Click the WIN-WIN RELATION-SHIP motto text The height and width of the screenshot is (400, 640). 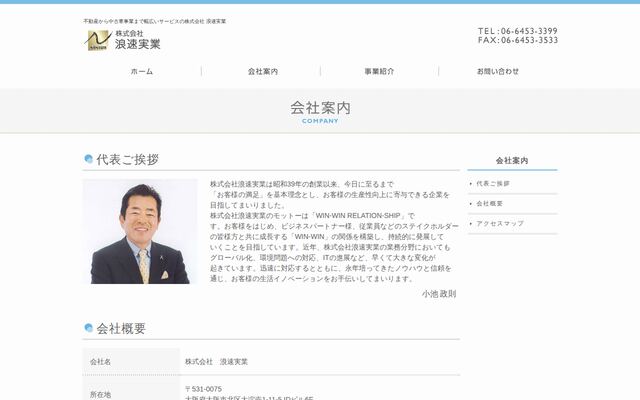pyautogui.click(x=358, y=216)
